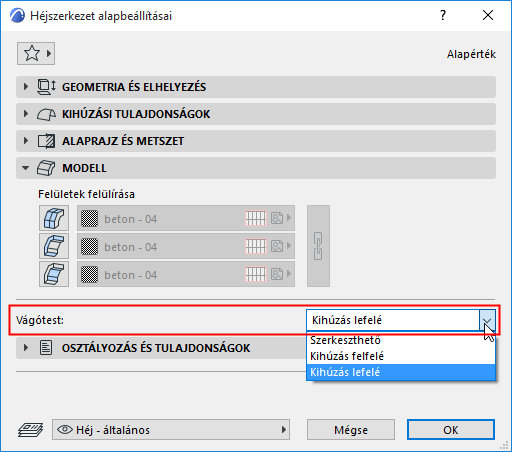Click the Mégse cancel button
512x452 pixels.
[x=351, y=430]
